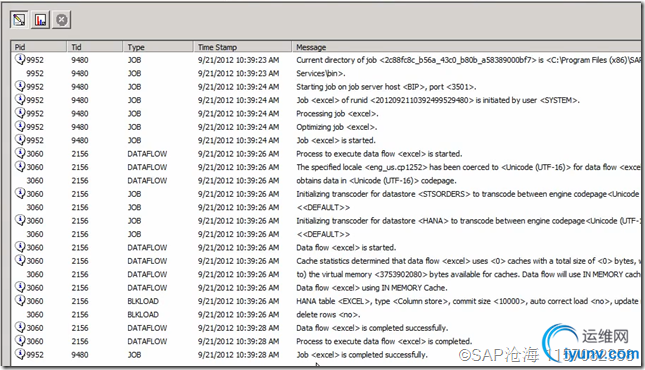The width and height of the screenshot is (645, 370).
Task: Select message 'Process to execute data flow <excel> is completed'
Action: click(x=384, y=341)
